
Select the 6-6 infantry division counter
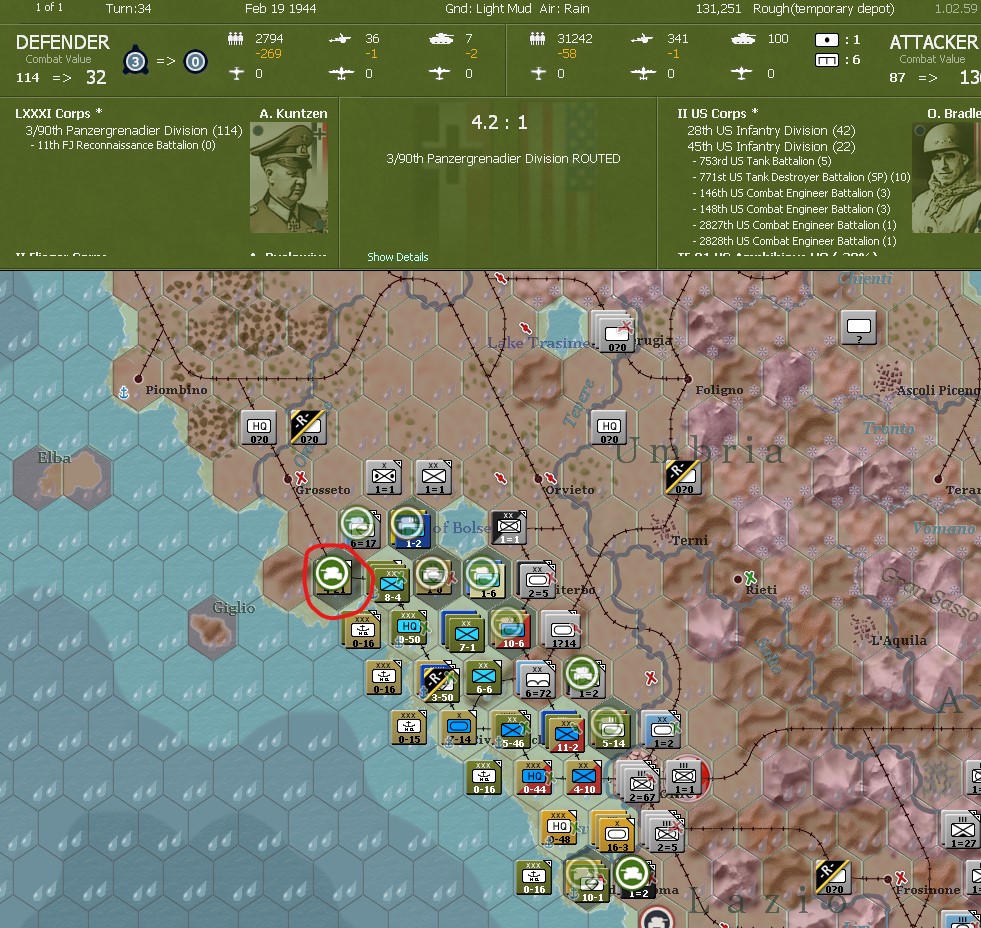[x=484, y=678]
